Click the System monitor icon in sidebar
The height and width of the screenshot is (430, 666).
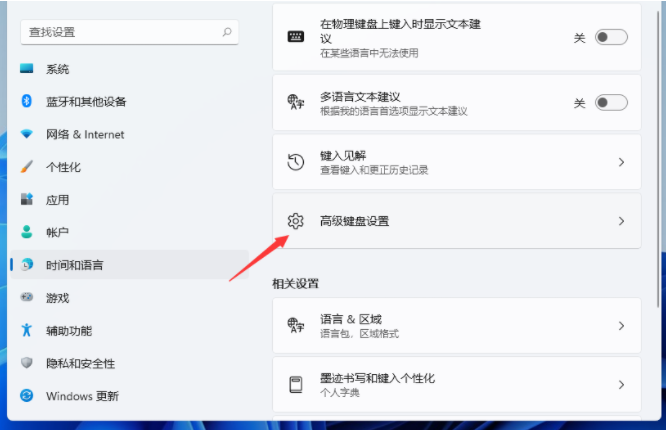click(x=27, y=69)
